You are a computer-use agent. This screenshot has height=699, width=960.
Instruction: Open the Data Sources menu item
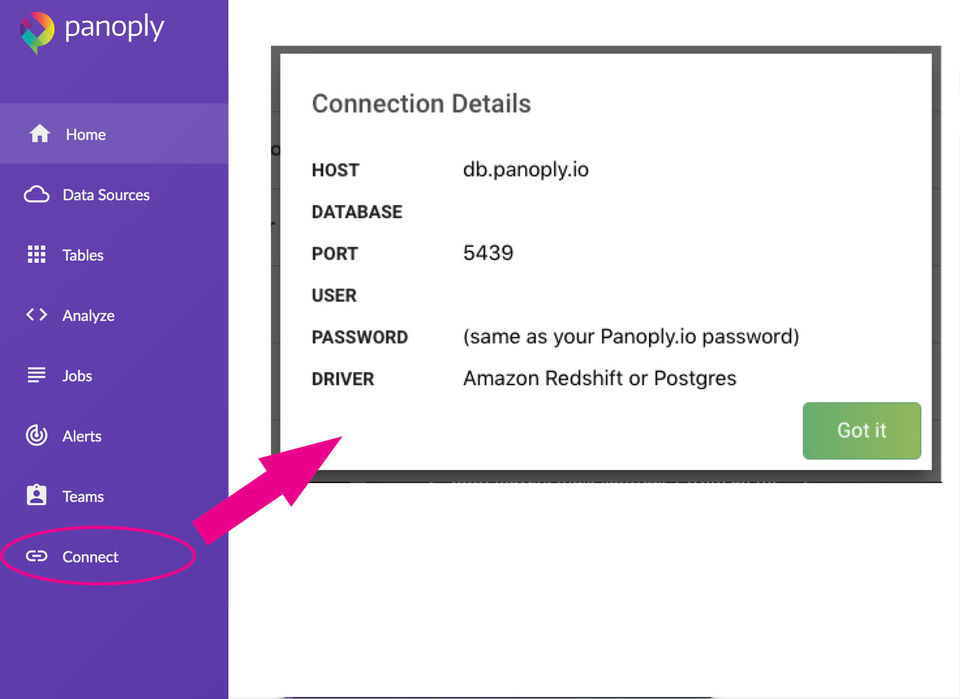point(106,195)
